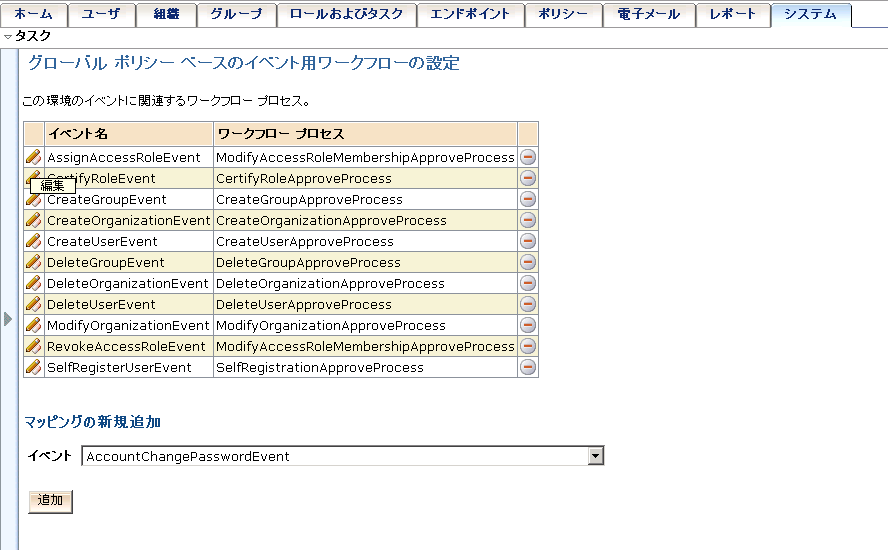
Task: Open the ポリシー tab
Action: coord(563,14)
